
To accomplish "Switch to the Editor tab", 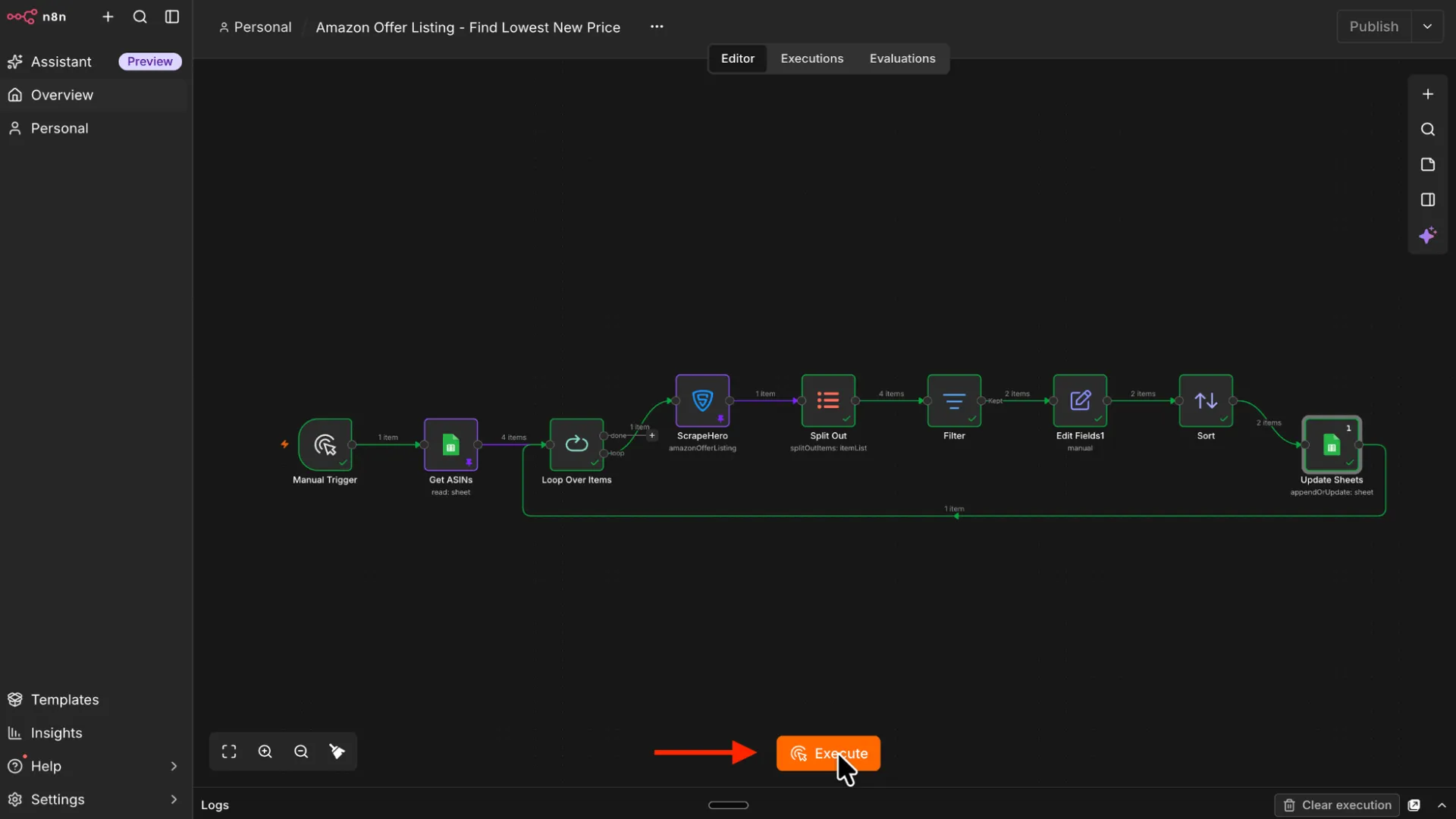I will tap(737, 58).
